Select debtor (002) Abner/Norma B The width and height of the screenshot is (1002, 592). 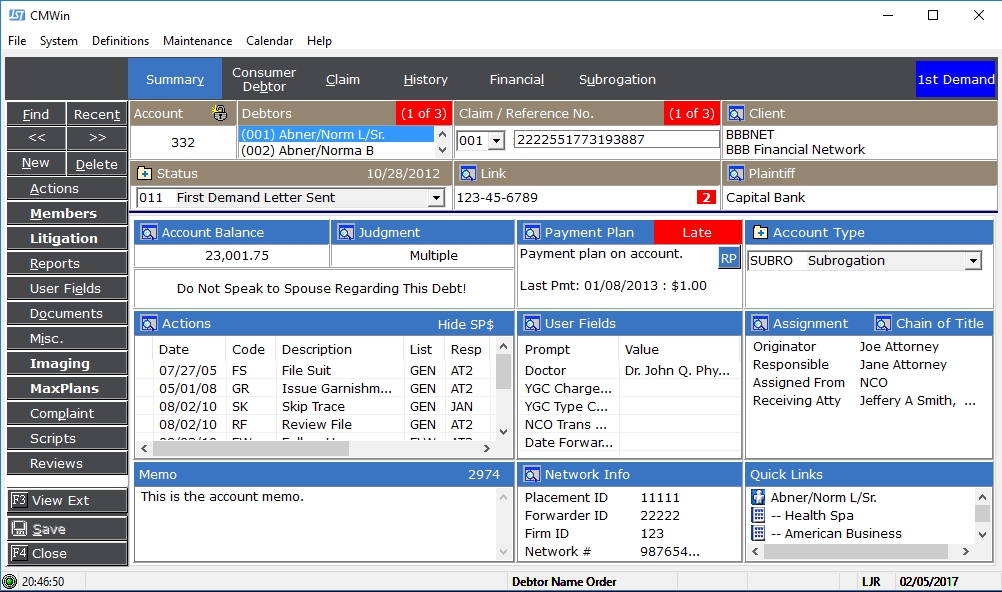coord(308,151)
